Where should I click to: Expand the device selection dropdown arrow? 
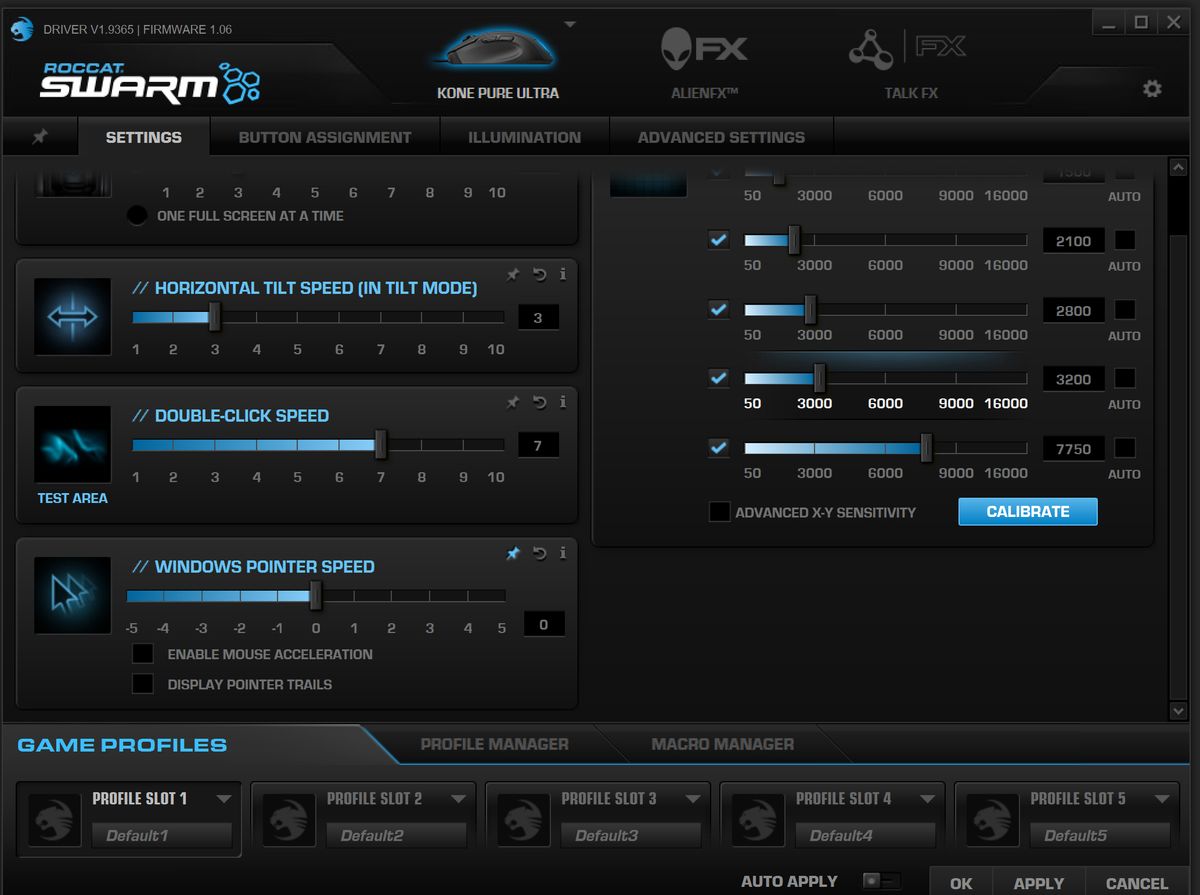pos(570,24)
